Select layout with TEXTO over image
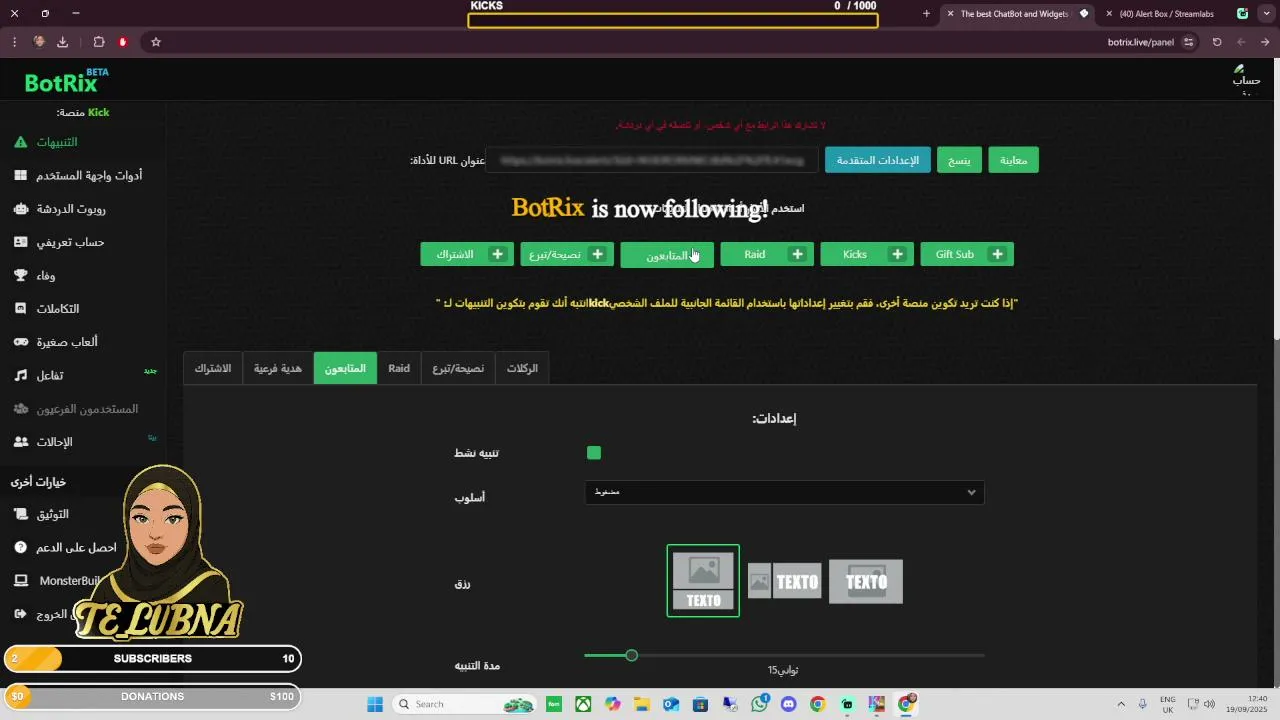1280x720 pixels. point(866,581)
